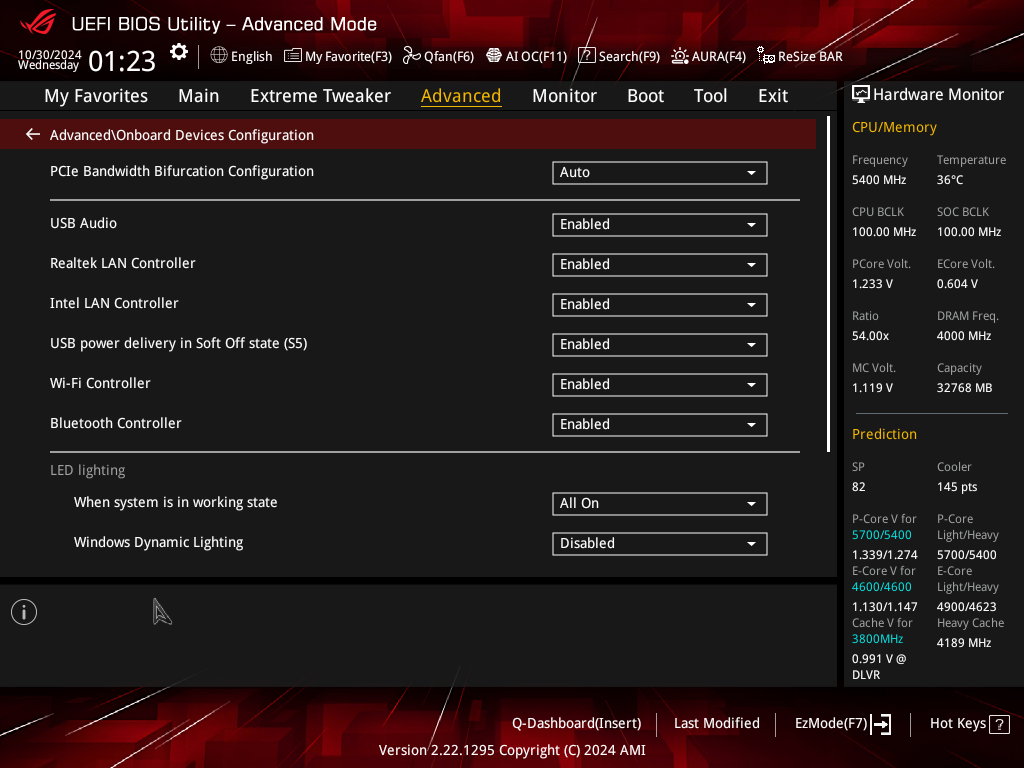Select the Advanced tab
1024x768 pixels.
(461, 96)
